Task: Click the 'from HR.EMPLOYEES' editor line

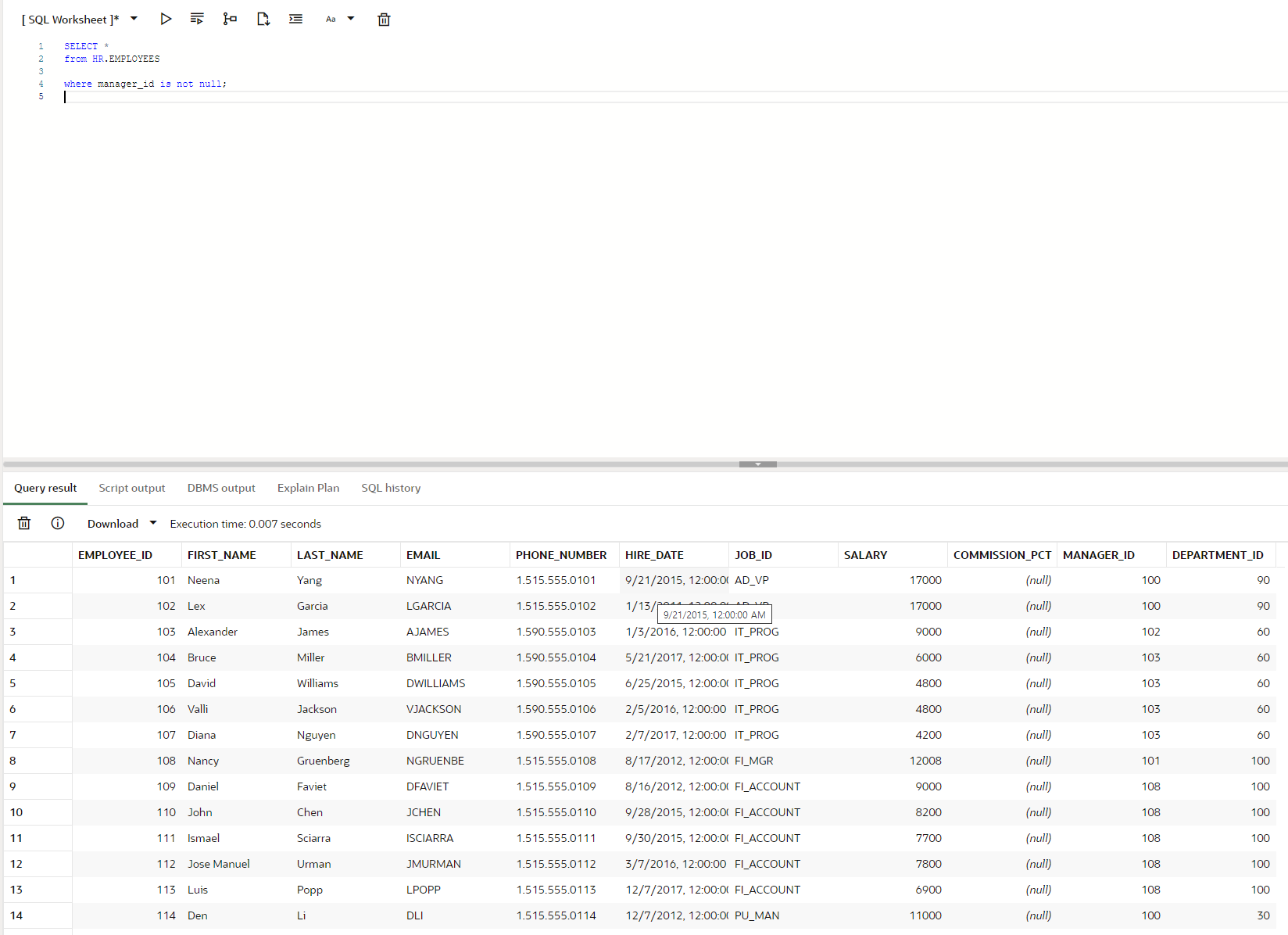Action: [x=112, y=59]
